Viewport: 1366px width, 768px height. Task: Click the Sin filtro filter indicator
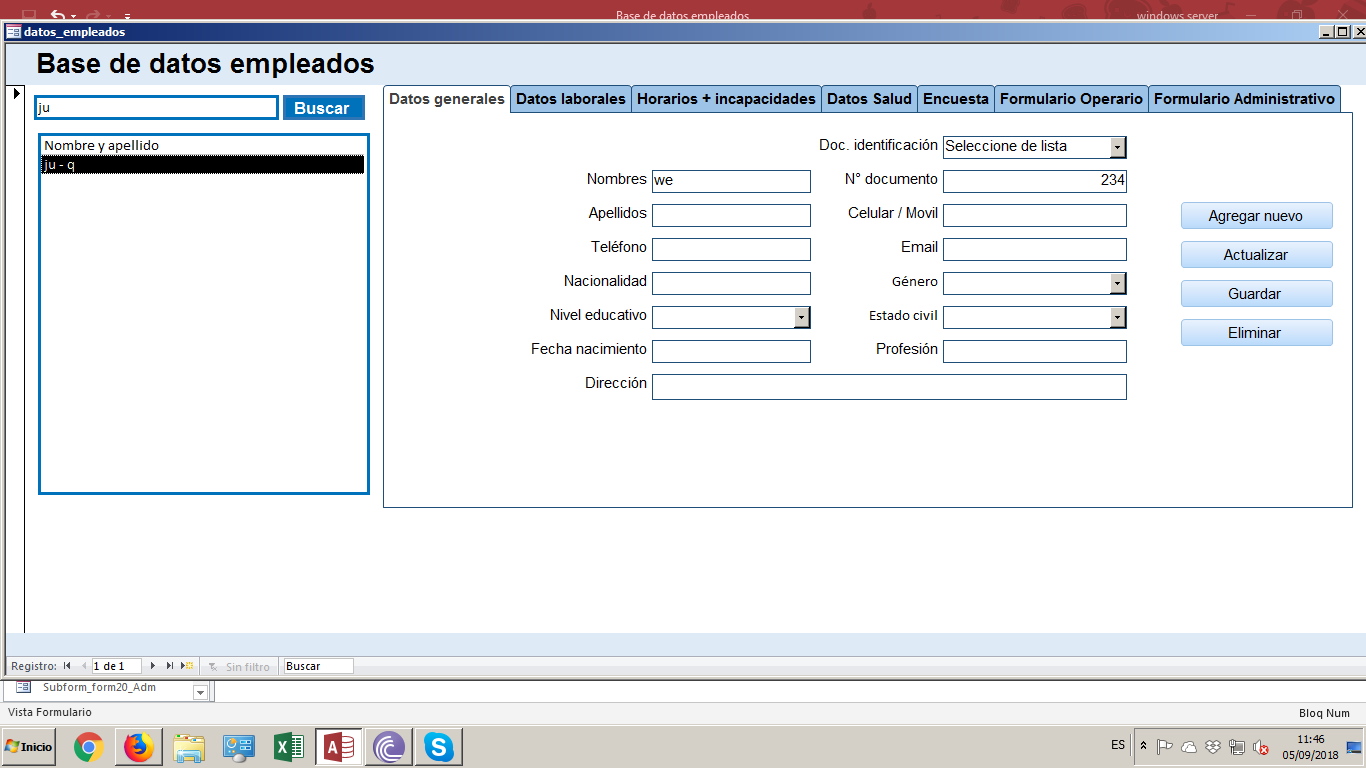(x=239, y=666)
